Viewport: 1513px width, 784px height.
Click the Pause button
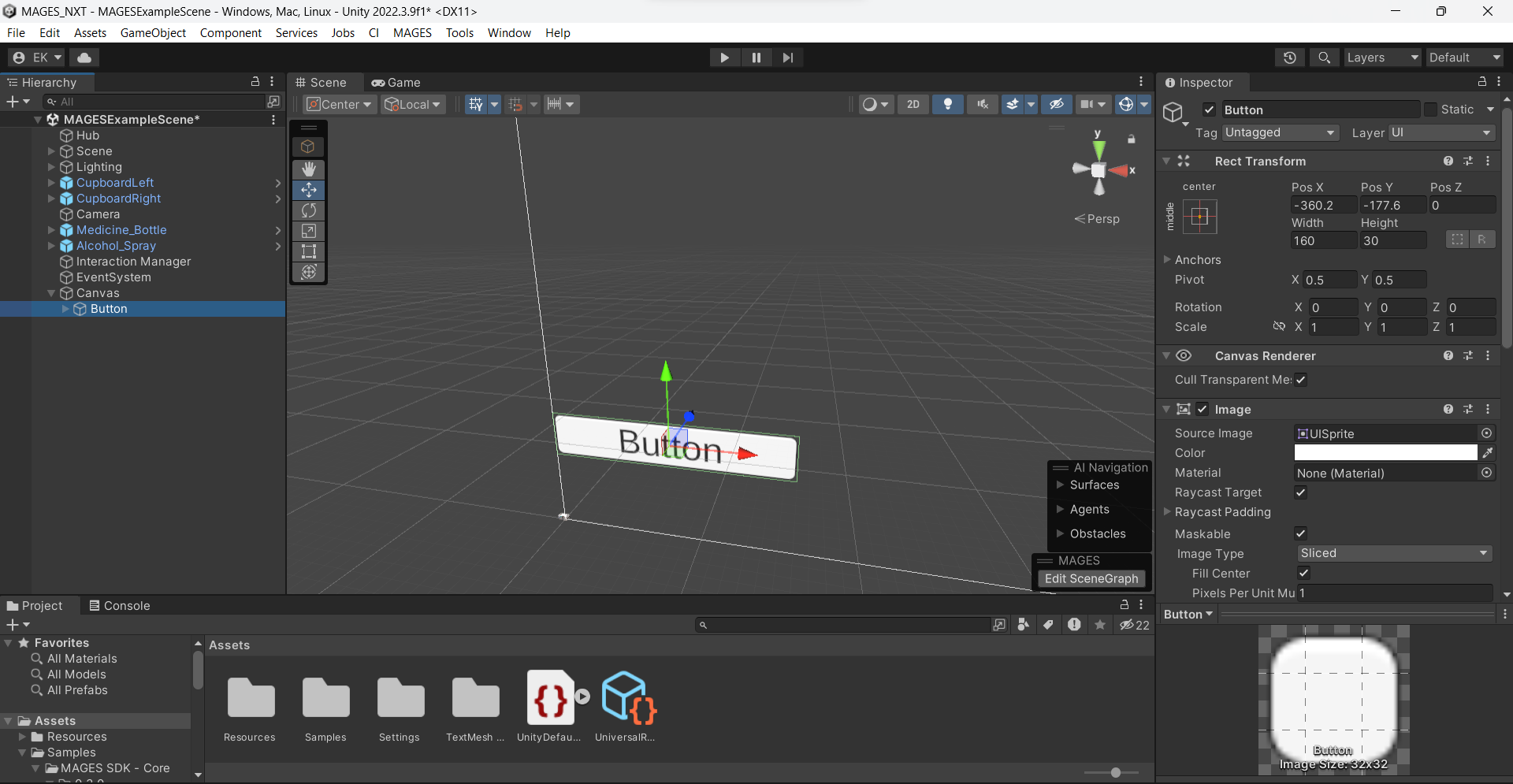pyautogui.click(x=756, y=58)
